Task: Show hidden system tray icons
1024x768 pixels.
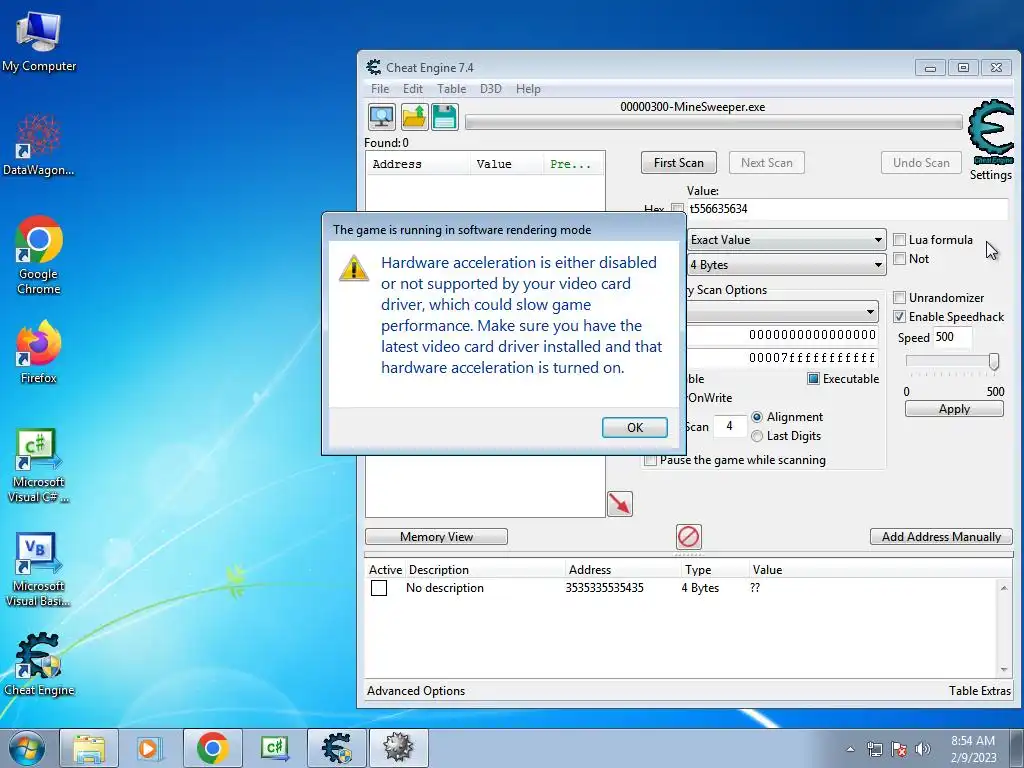Action: [850, 749]
